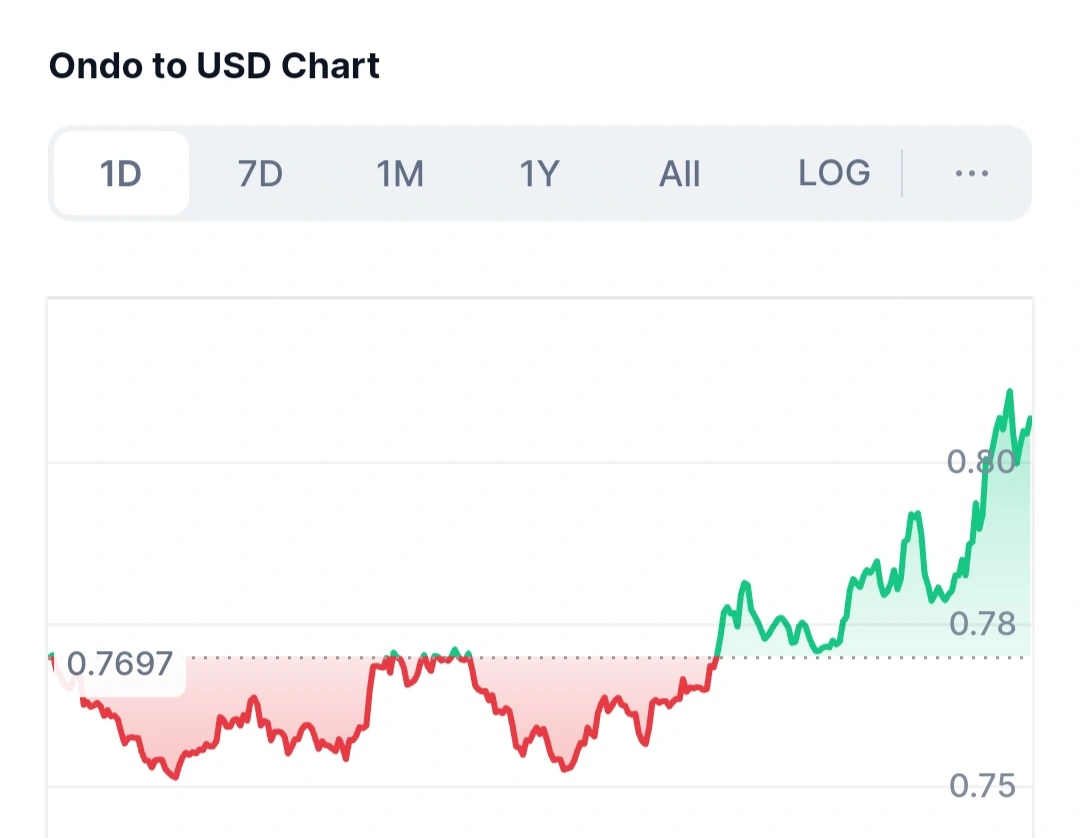Click the highest peak of the green line

(1009, 391)
